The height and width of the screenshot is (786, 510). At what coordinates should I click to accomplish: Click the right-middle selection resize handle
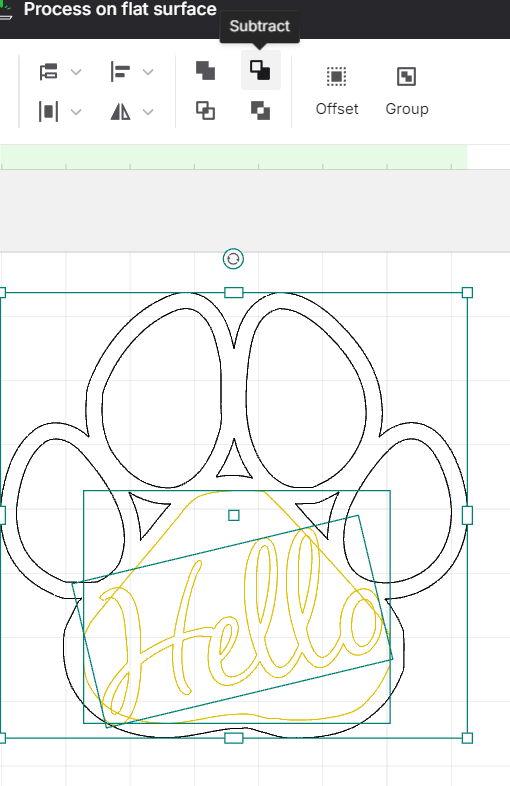coord(467,515)
